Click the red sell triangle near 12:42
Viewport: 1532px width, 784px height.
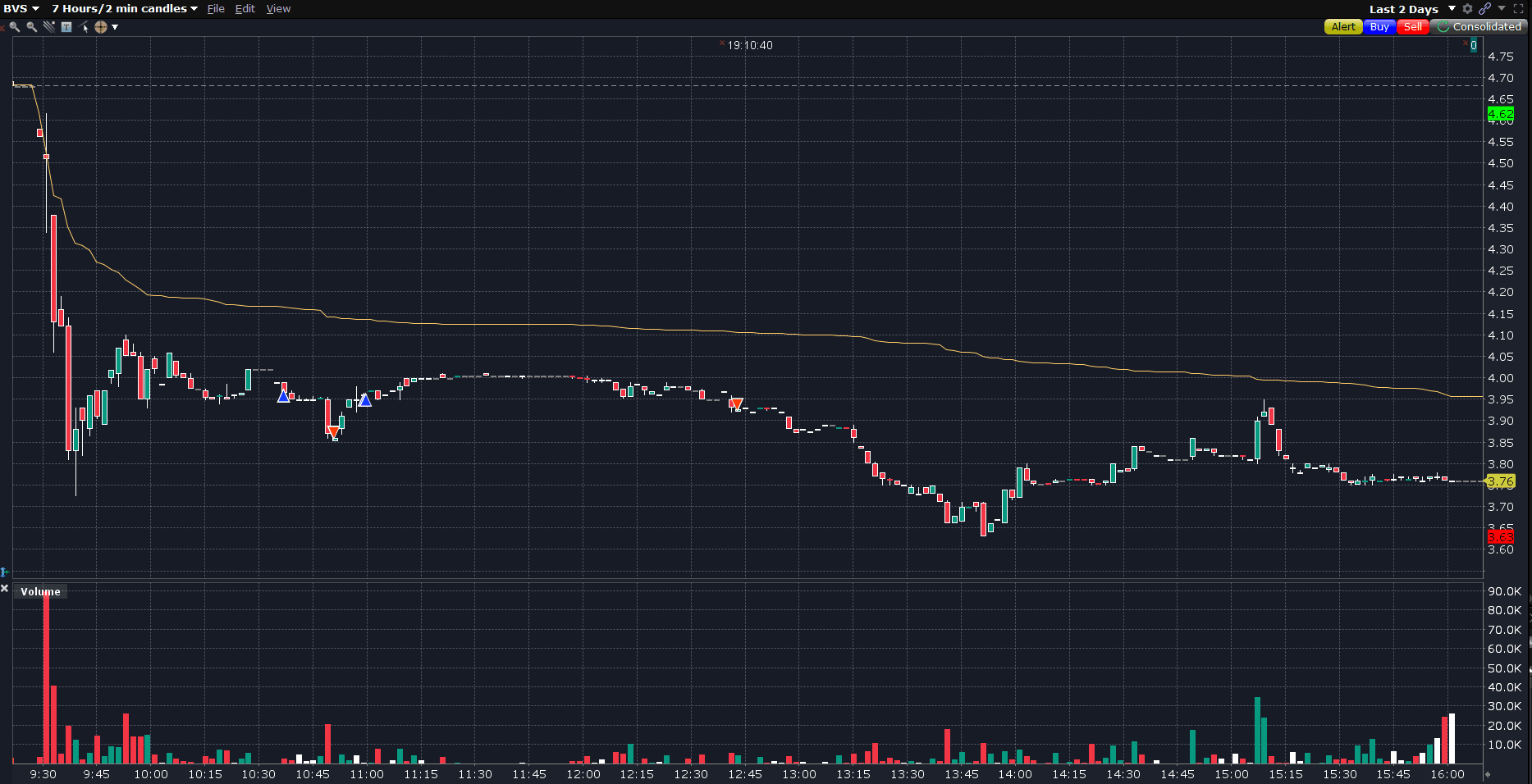coord(737,403)
